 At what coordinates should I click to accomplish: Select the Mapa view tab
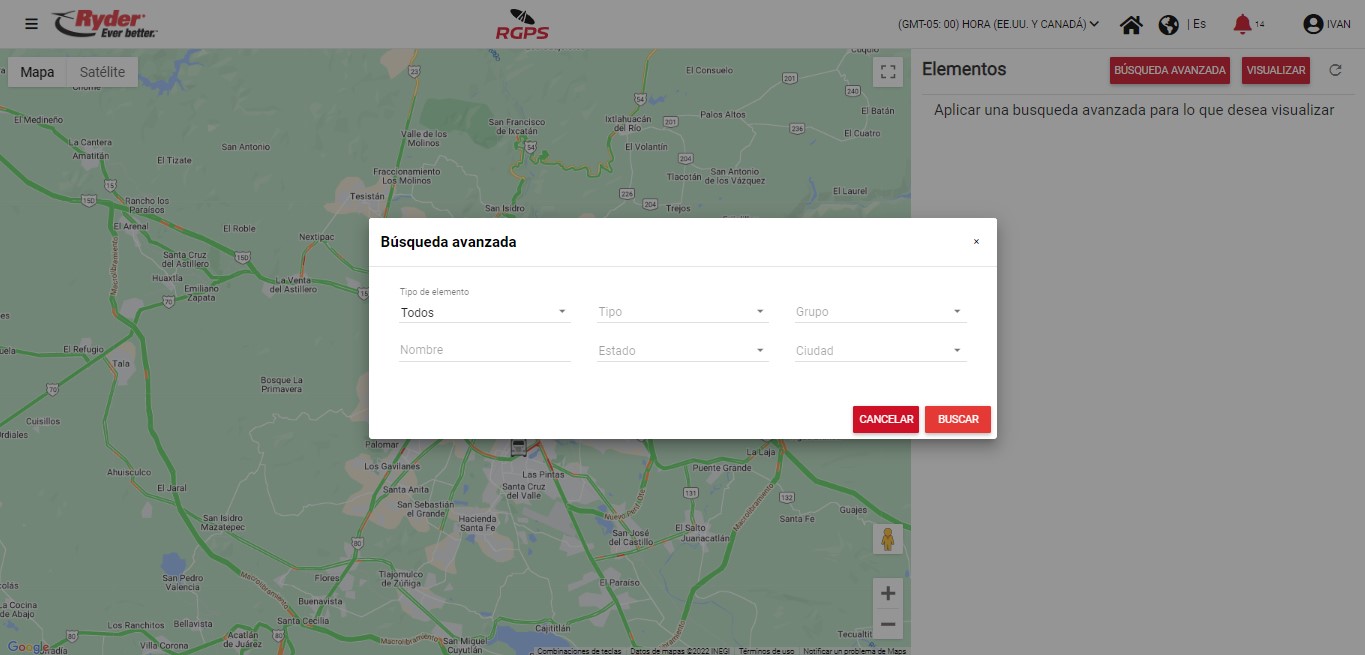(x=38, y=72)
